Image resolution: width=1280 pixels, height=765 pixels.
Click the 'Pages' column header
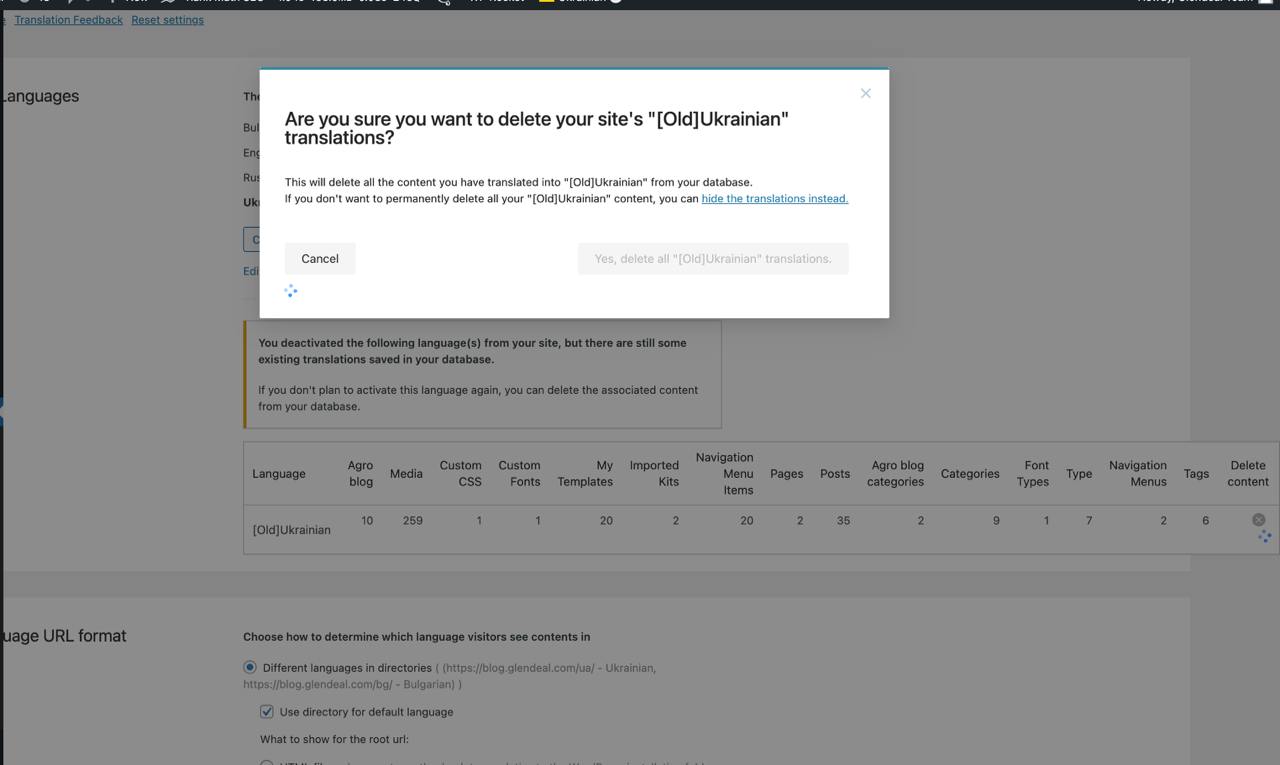[x=787, y=474]
